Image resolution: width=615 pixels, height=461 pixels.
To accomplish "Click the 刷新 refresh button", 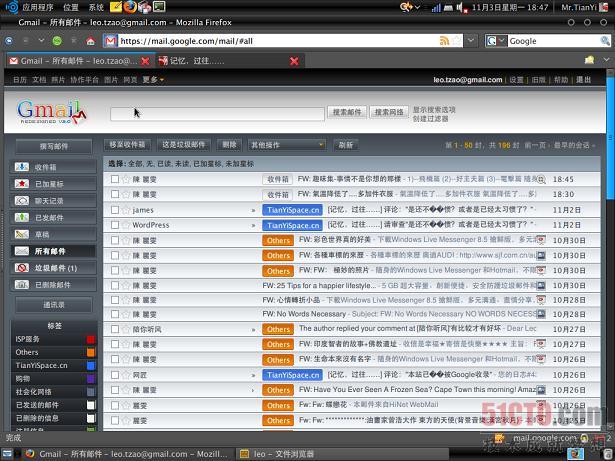I will (346, 145).
